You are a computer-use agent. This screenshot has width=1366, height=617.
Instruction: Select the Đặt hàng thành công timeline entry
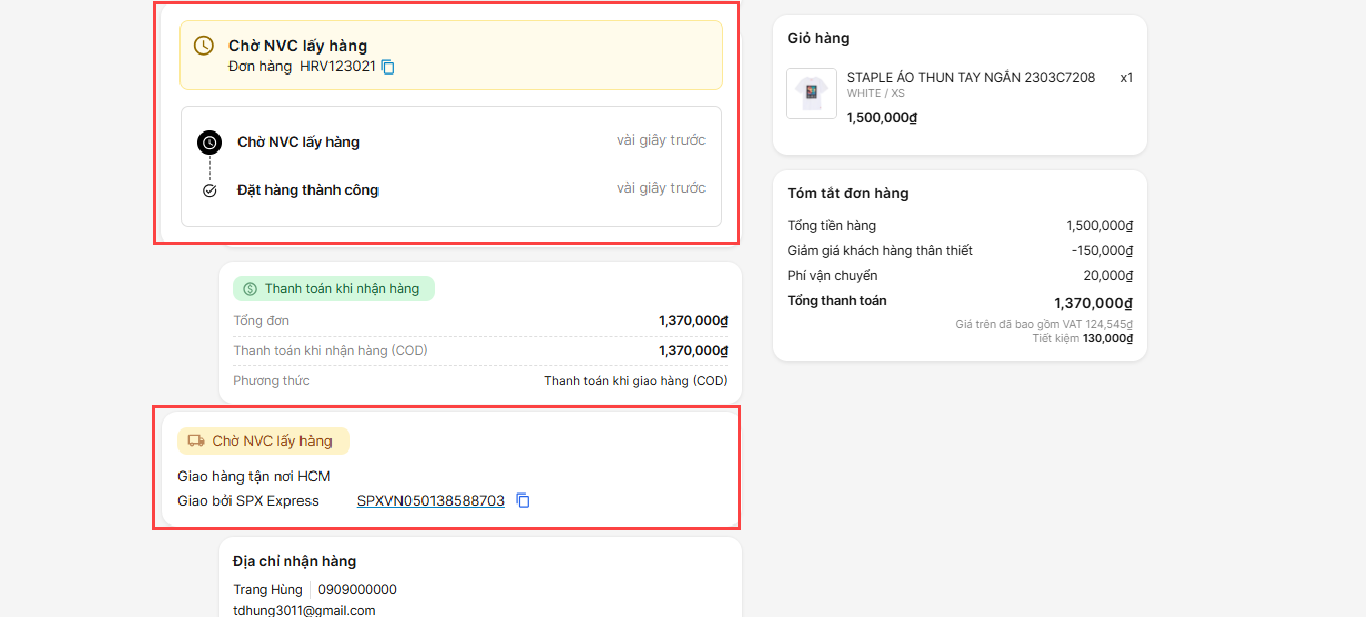point(308,190)
